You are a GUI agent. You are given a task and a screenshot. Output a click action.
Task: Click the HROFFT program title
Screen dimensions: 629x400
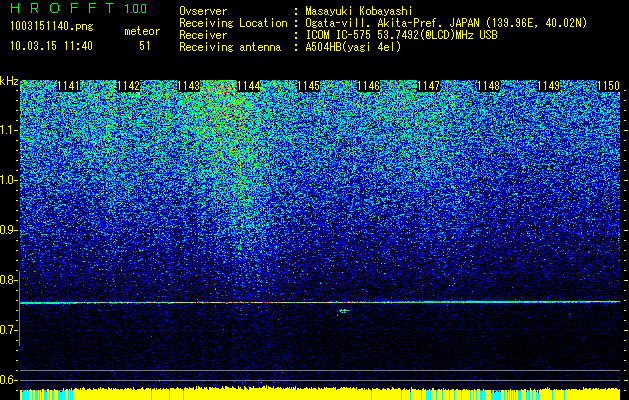(x=62, y=8)
